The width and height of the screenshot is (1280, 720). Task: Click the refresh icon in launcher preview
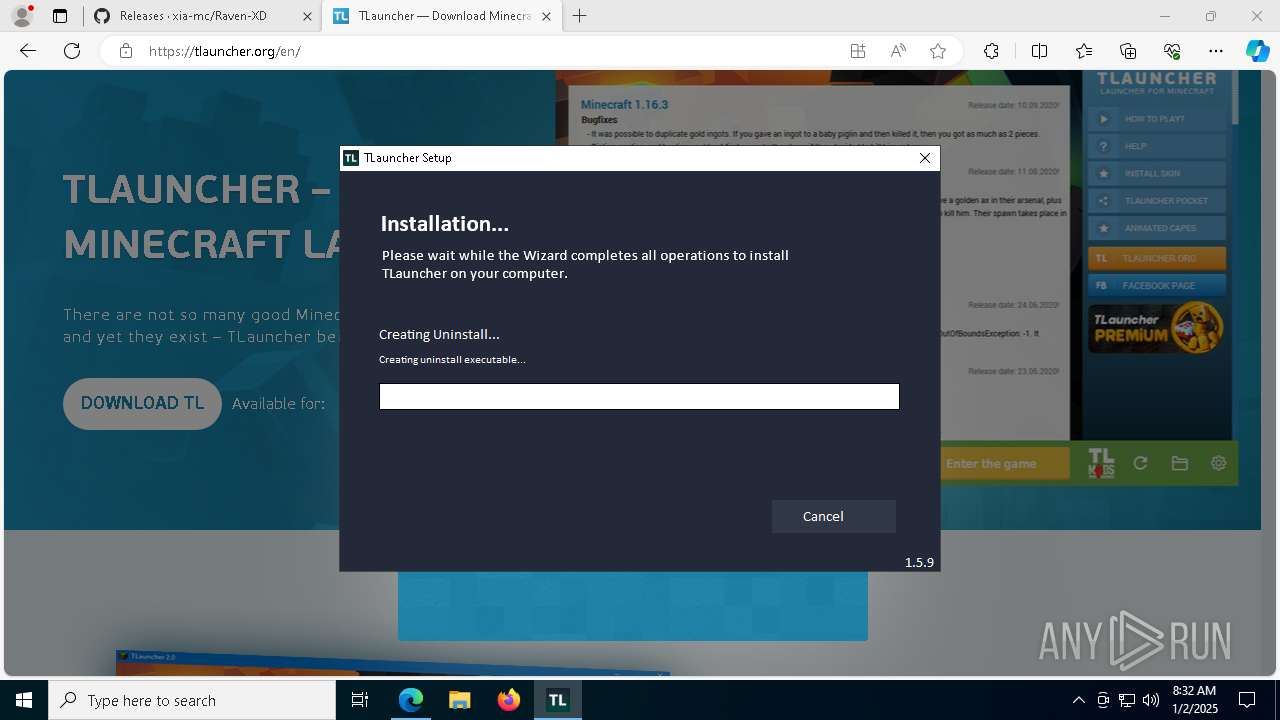1140,463
